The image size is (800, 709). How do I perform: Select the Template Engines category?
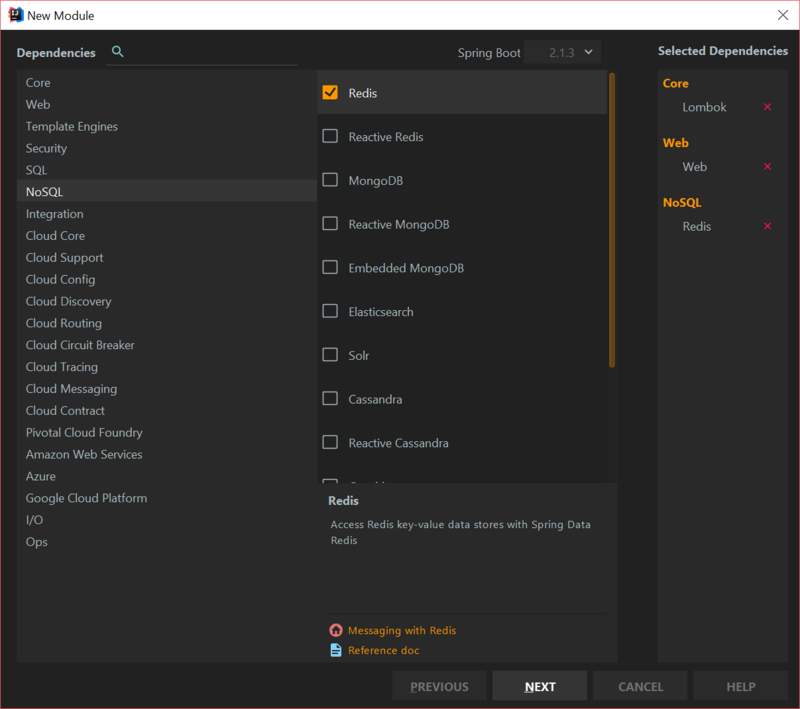pos(72,127)
